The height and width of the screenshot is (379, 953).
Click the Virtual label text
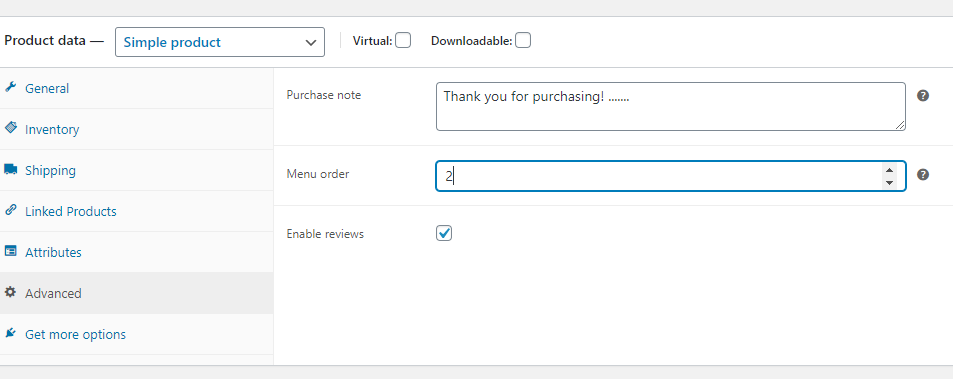[x=373, y=41]
